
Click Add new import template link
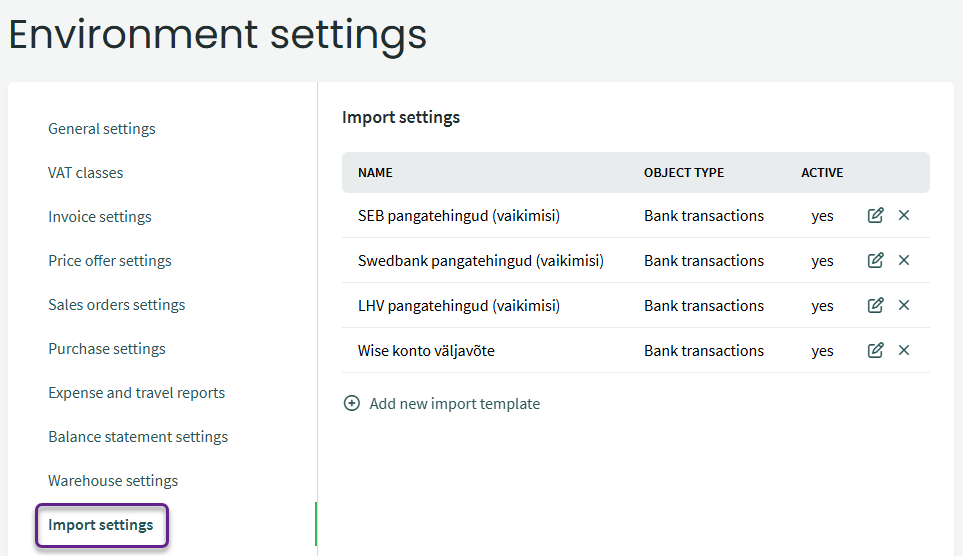pos(455,404)
